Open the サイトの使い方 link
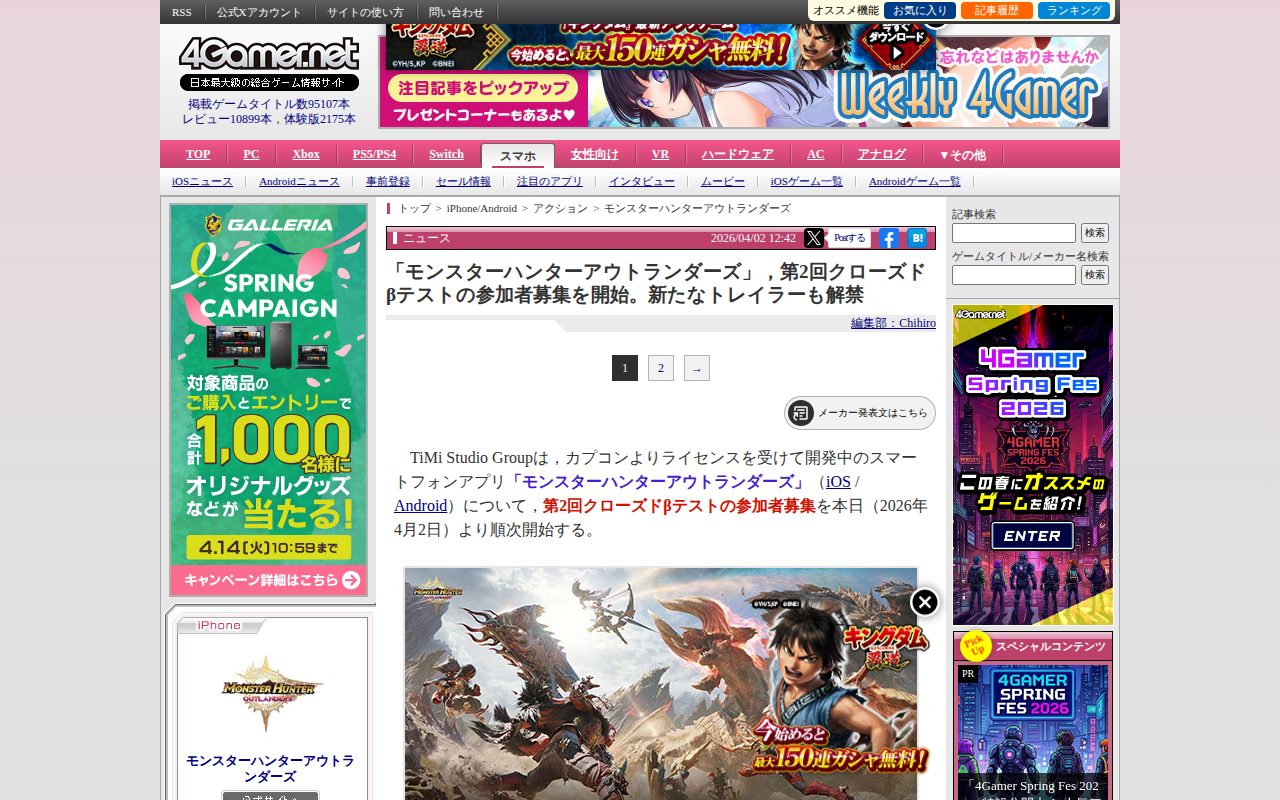The image size is (1280, 800). click(x=365, y=12)
